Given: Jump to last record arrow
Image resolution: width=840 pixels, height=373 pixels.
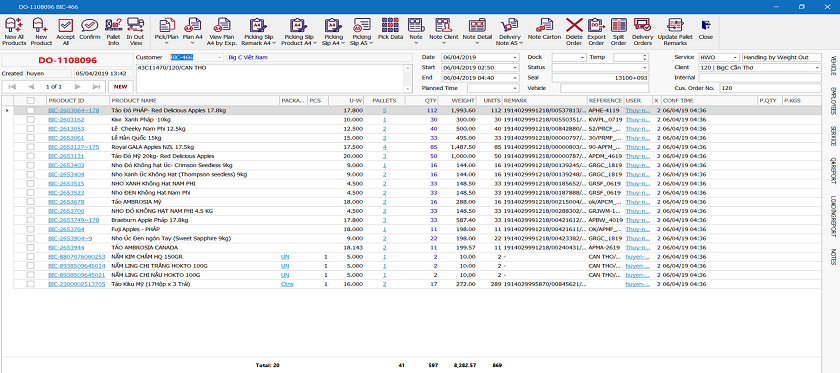Looking at the screenshot, I should point(96,87).
